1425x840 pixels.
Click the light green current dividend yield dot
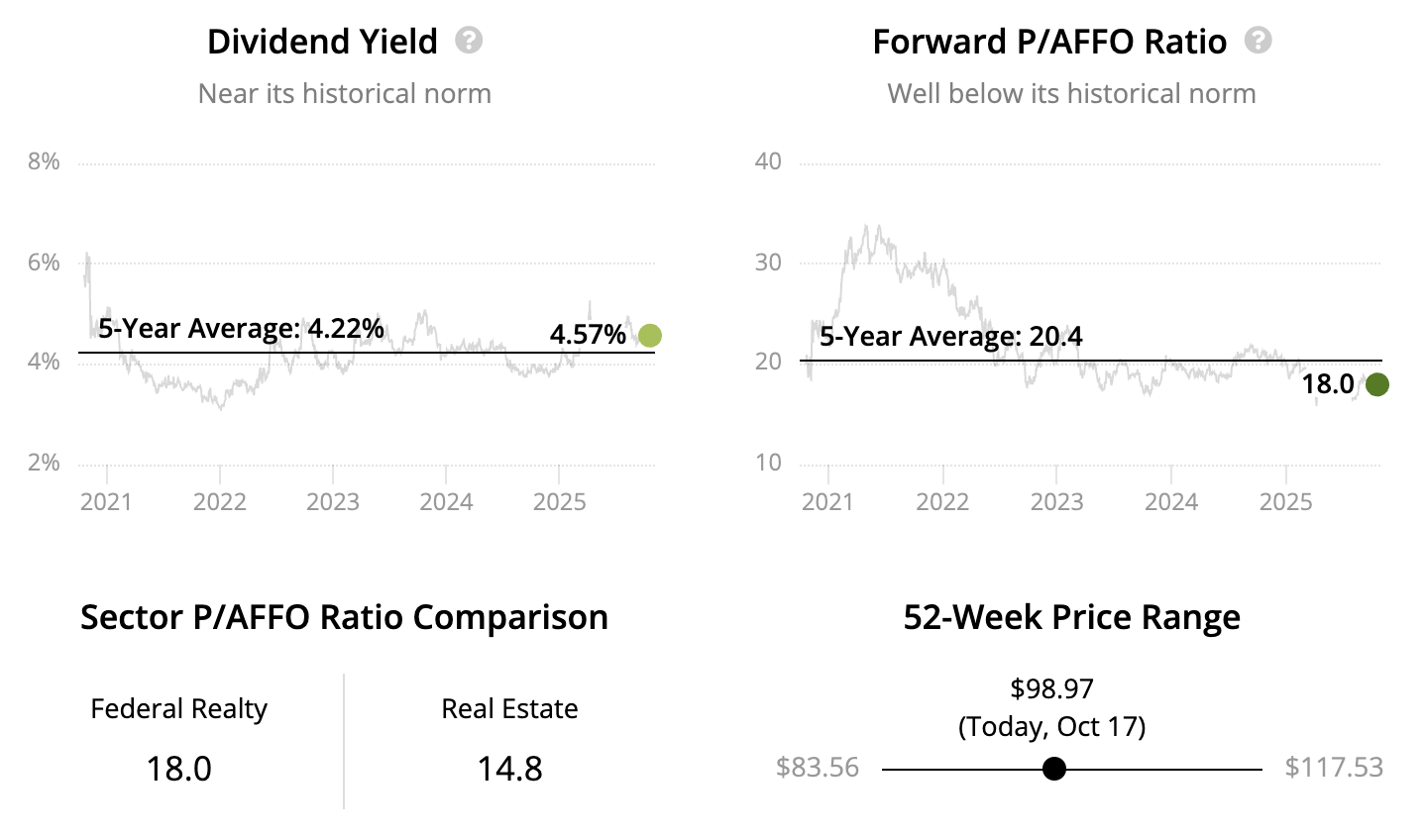coord(649,336)
